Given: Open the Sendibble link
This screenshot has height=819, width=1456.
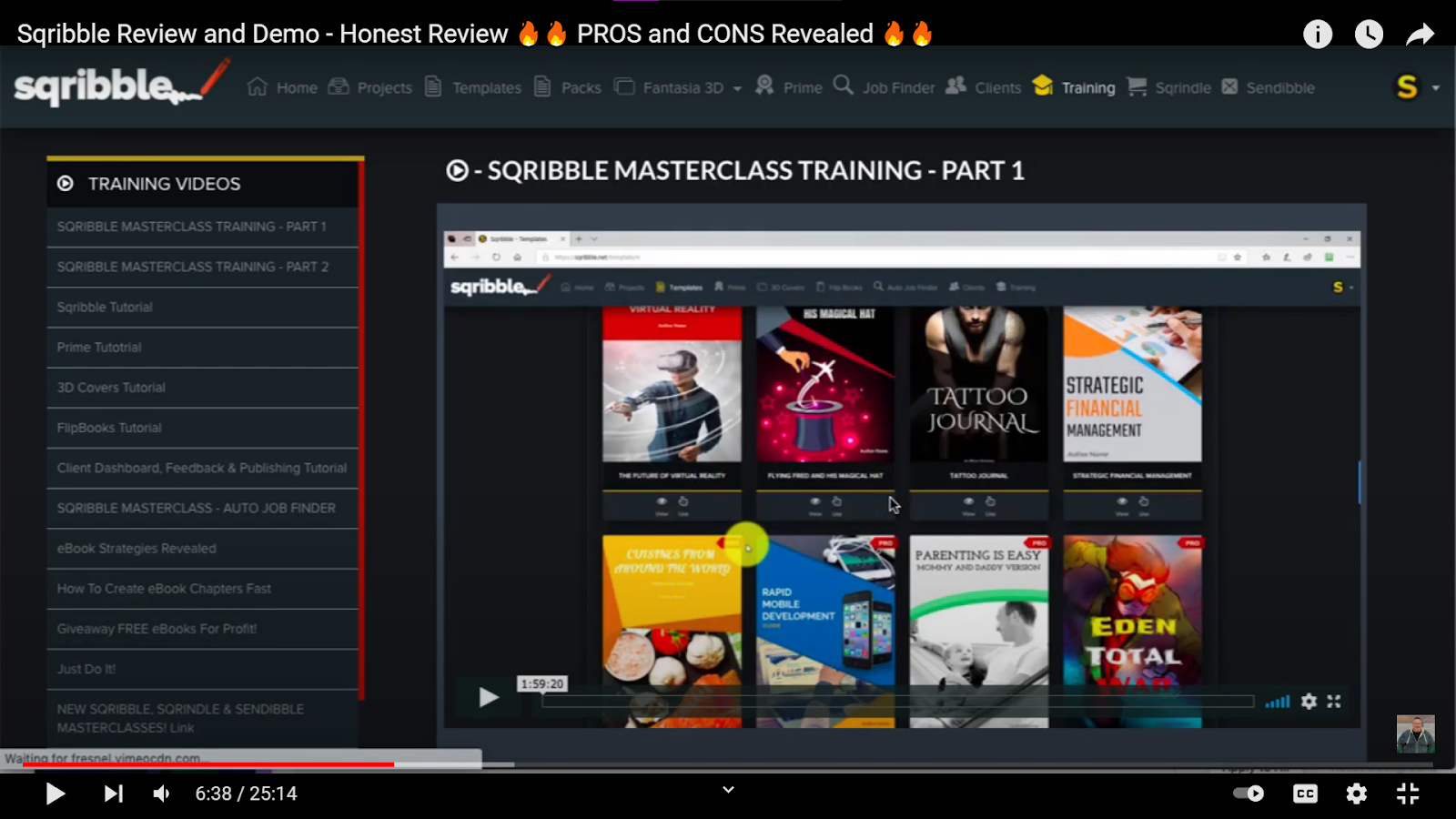Looking at the screenshot, I should pyautogui.click(x=1268, y=87).
